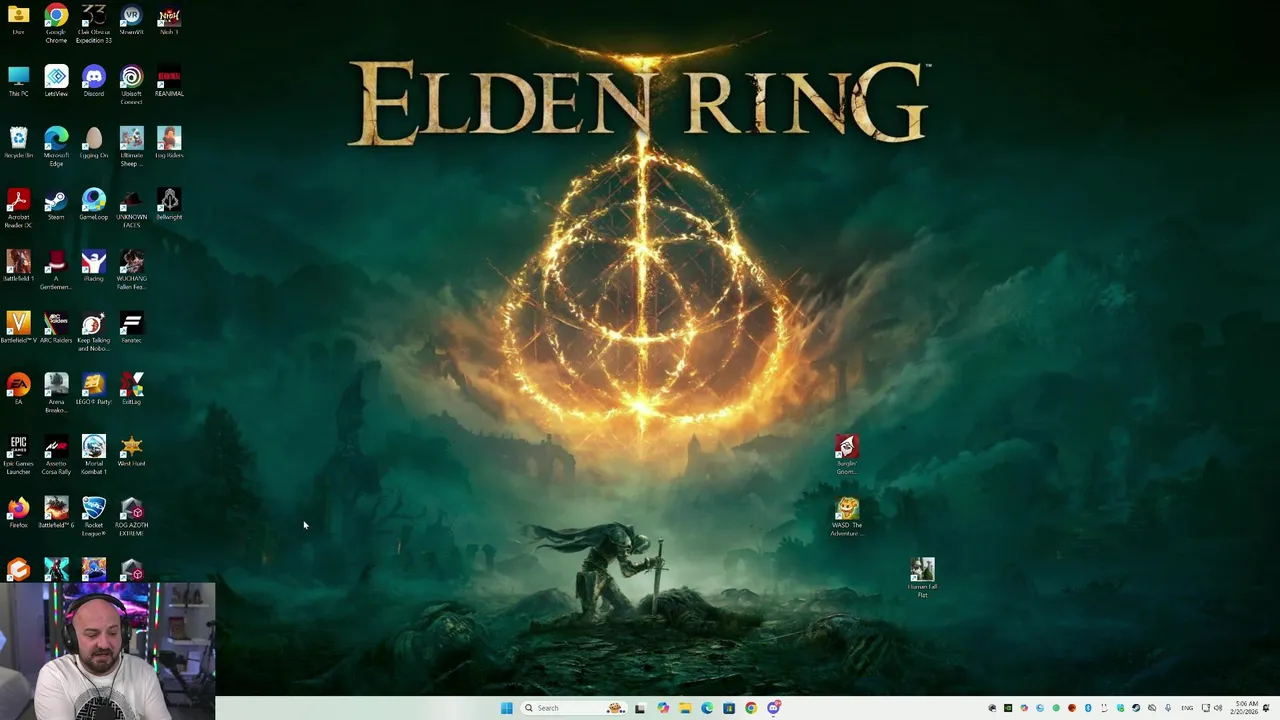Screen dimensions: 1280x720
Task: Open the Clair Obscur Expedition 33 shortcut
Action: (x=93, y=23)
